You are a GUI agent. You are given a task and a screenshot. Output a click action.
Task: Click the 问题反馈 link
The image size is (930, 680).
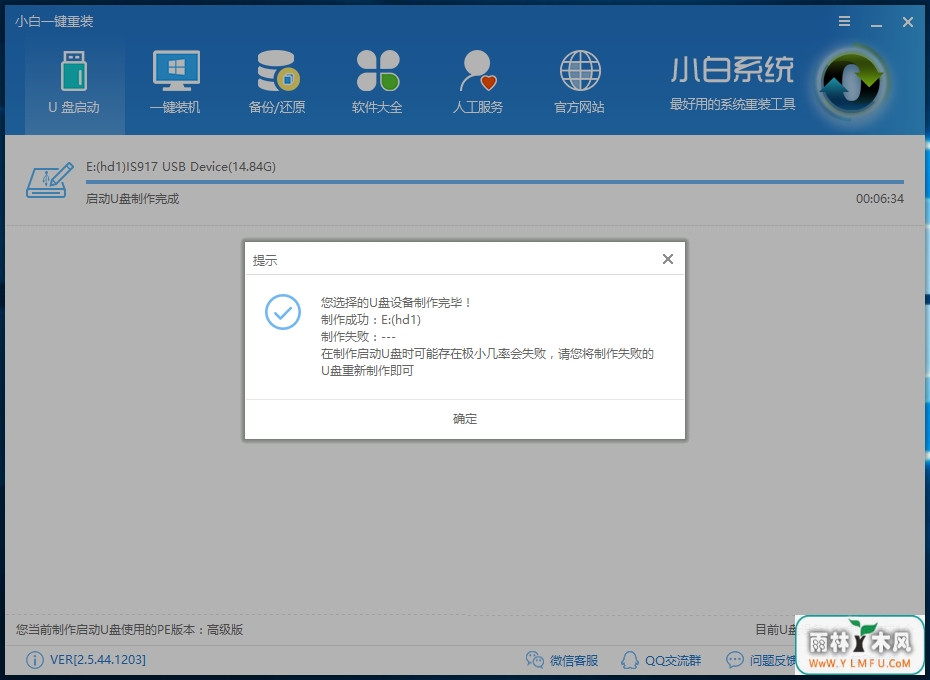point(760,660)
